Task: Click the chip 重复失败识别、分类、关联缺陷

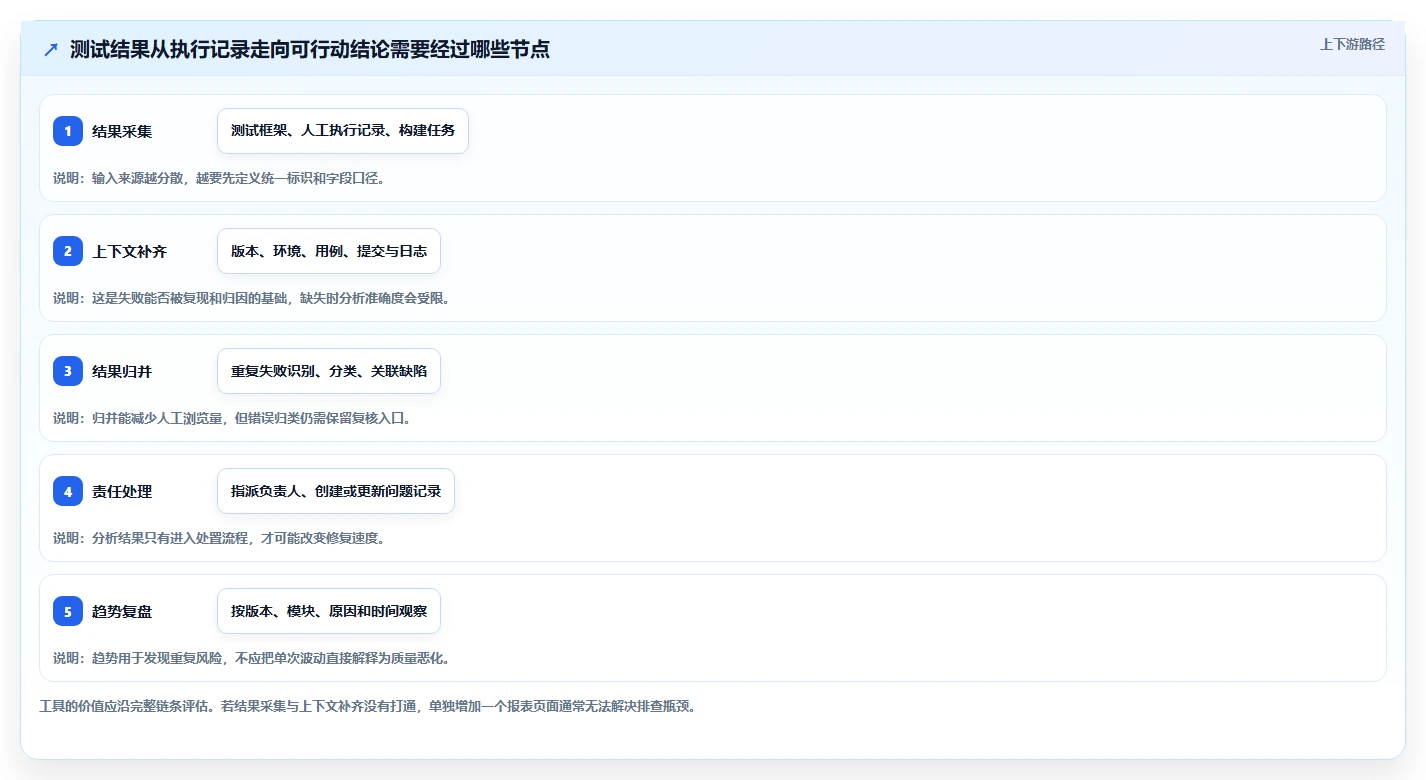Action: pyautogui.click(x=329, y=371)
